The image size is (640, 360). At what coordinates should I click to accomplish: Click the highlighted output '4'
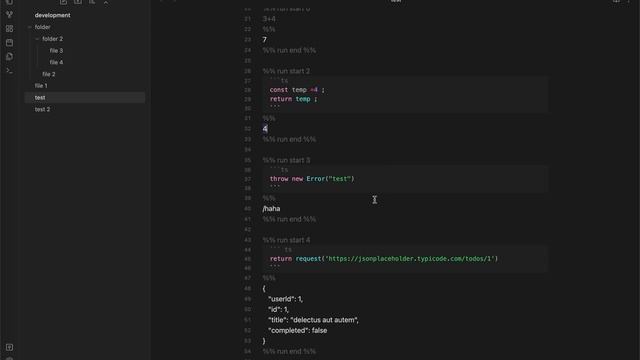265,129
